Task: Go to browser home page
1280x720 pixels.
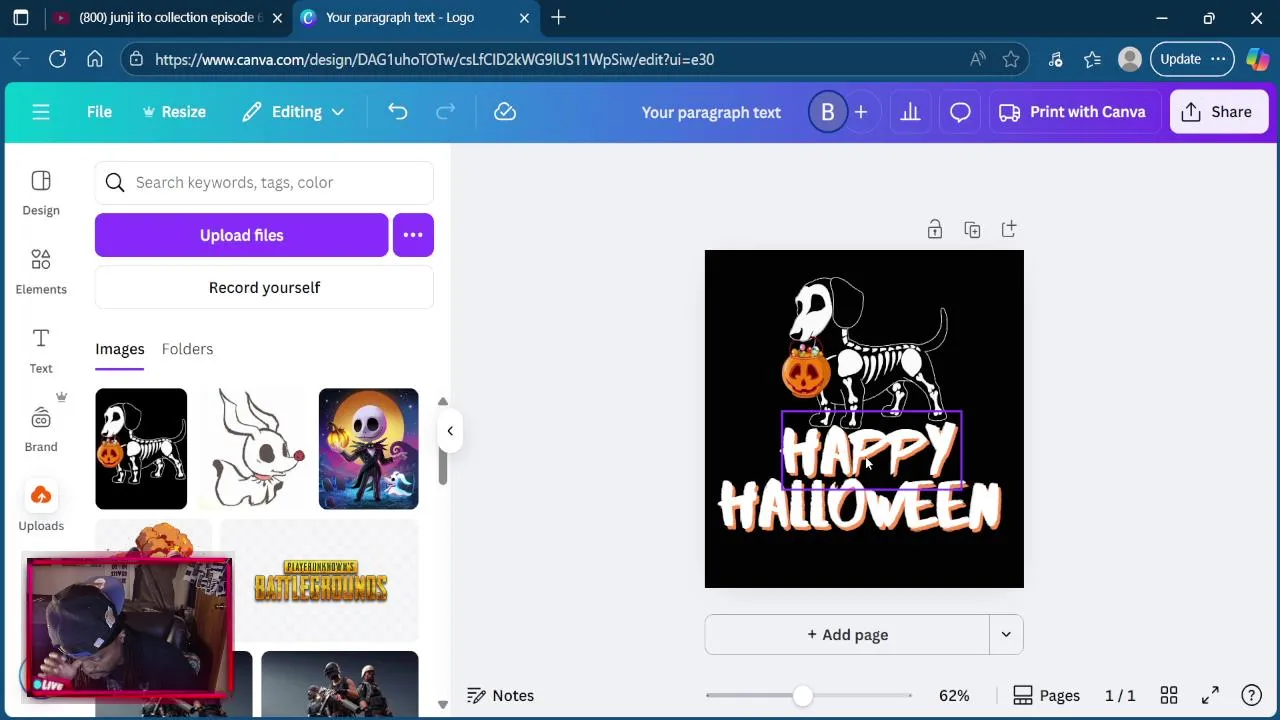Action: [x=95, y=59]
